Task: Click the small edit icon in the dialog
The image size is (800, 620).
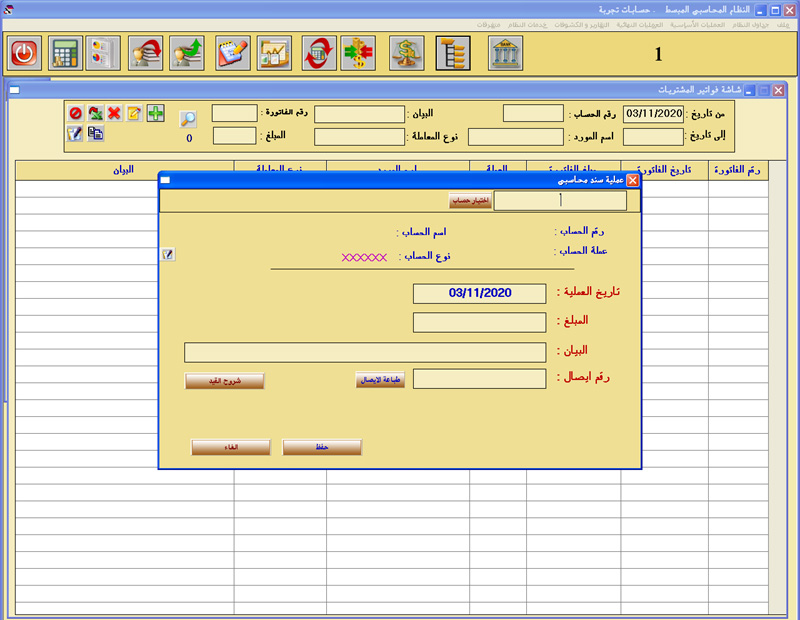Action: 168,255
